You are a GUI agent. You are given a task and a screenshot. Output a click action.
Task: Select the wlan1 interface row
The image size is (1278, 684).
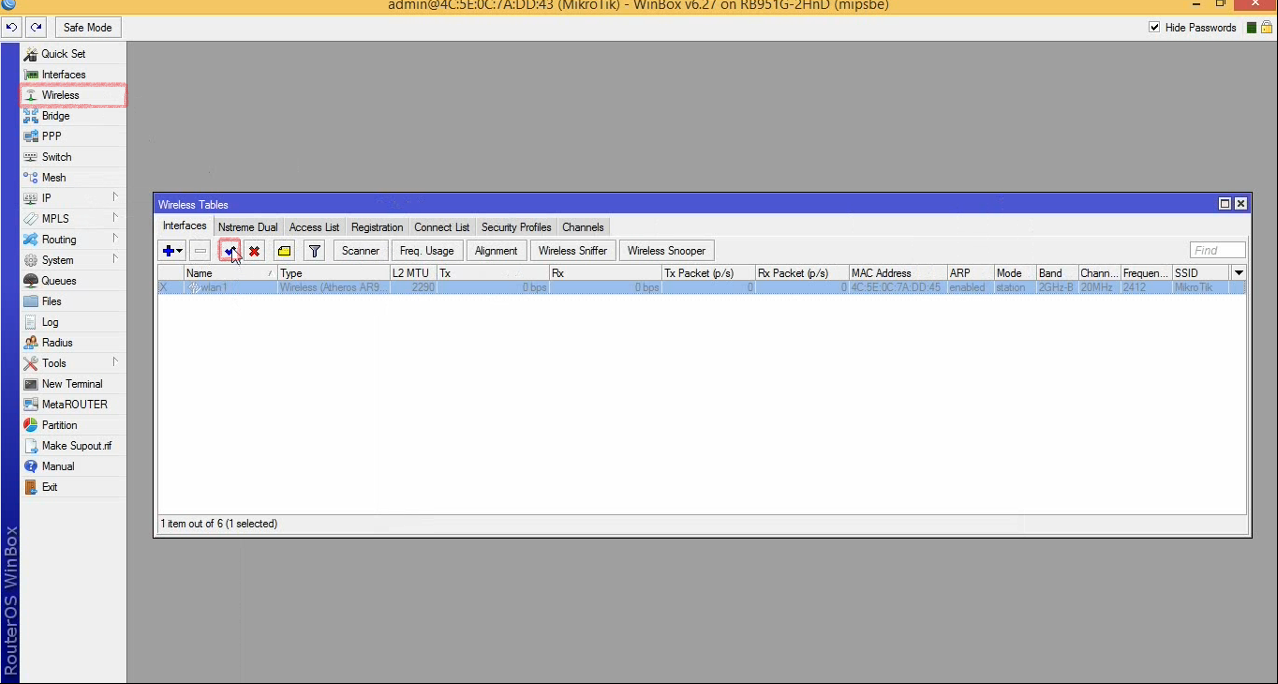pyautogui.click(x=702, y=288)
